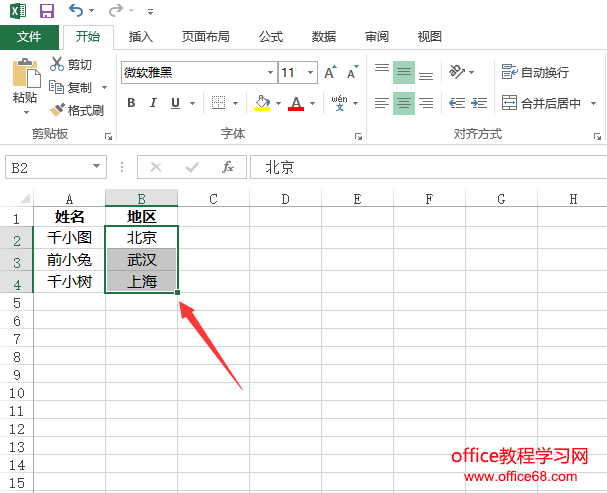Open clipboard group dialog launcher
Viewport: 607px width, 493px height.
pos(108,136)
